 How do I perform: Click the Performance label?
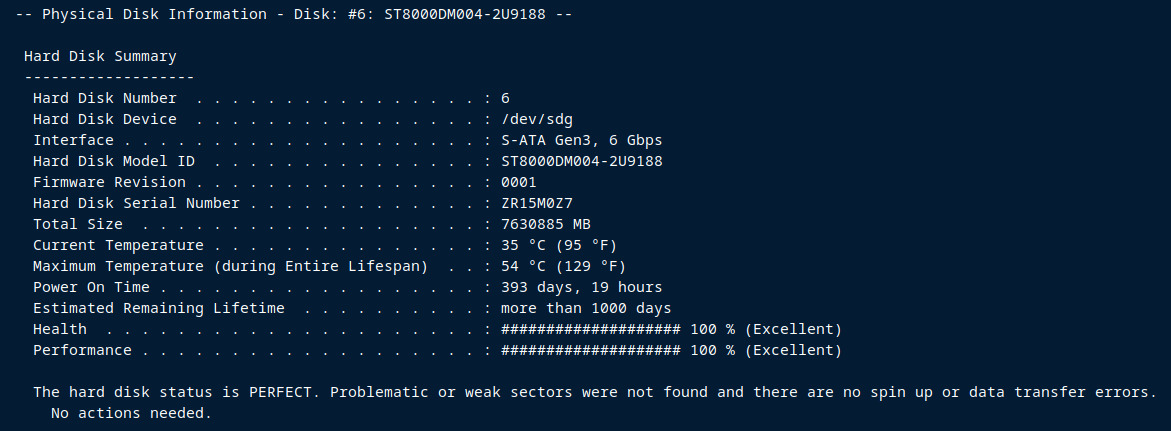(82, 350)
